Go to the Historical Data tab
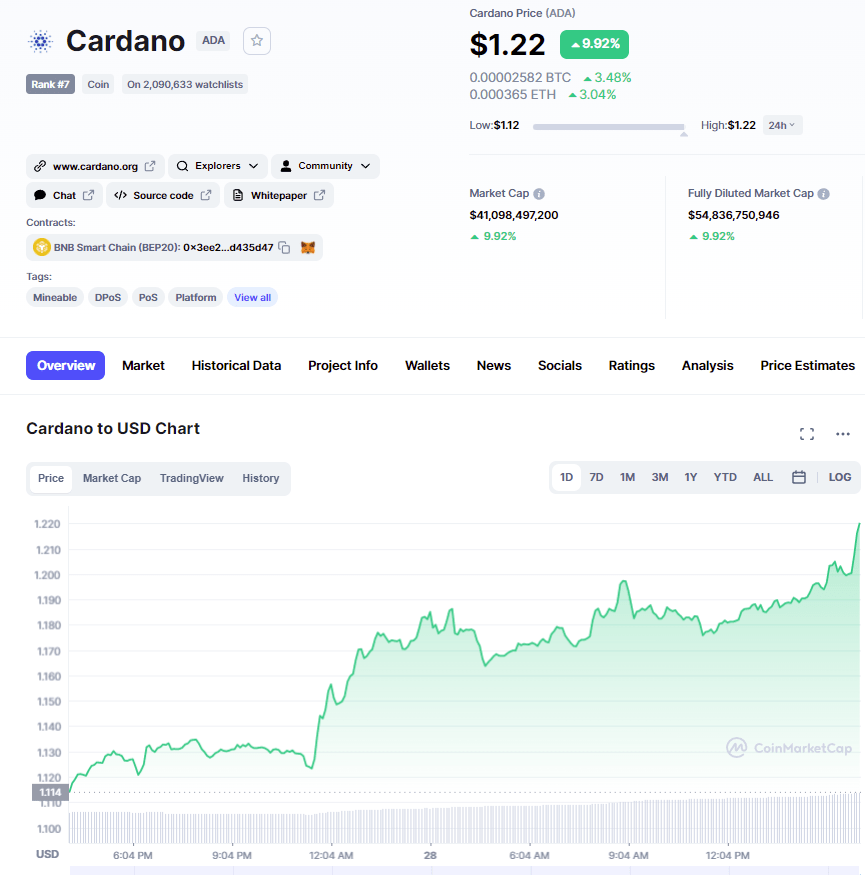This screenshot has height=875, width=865. click(x=236, y=366)
